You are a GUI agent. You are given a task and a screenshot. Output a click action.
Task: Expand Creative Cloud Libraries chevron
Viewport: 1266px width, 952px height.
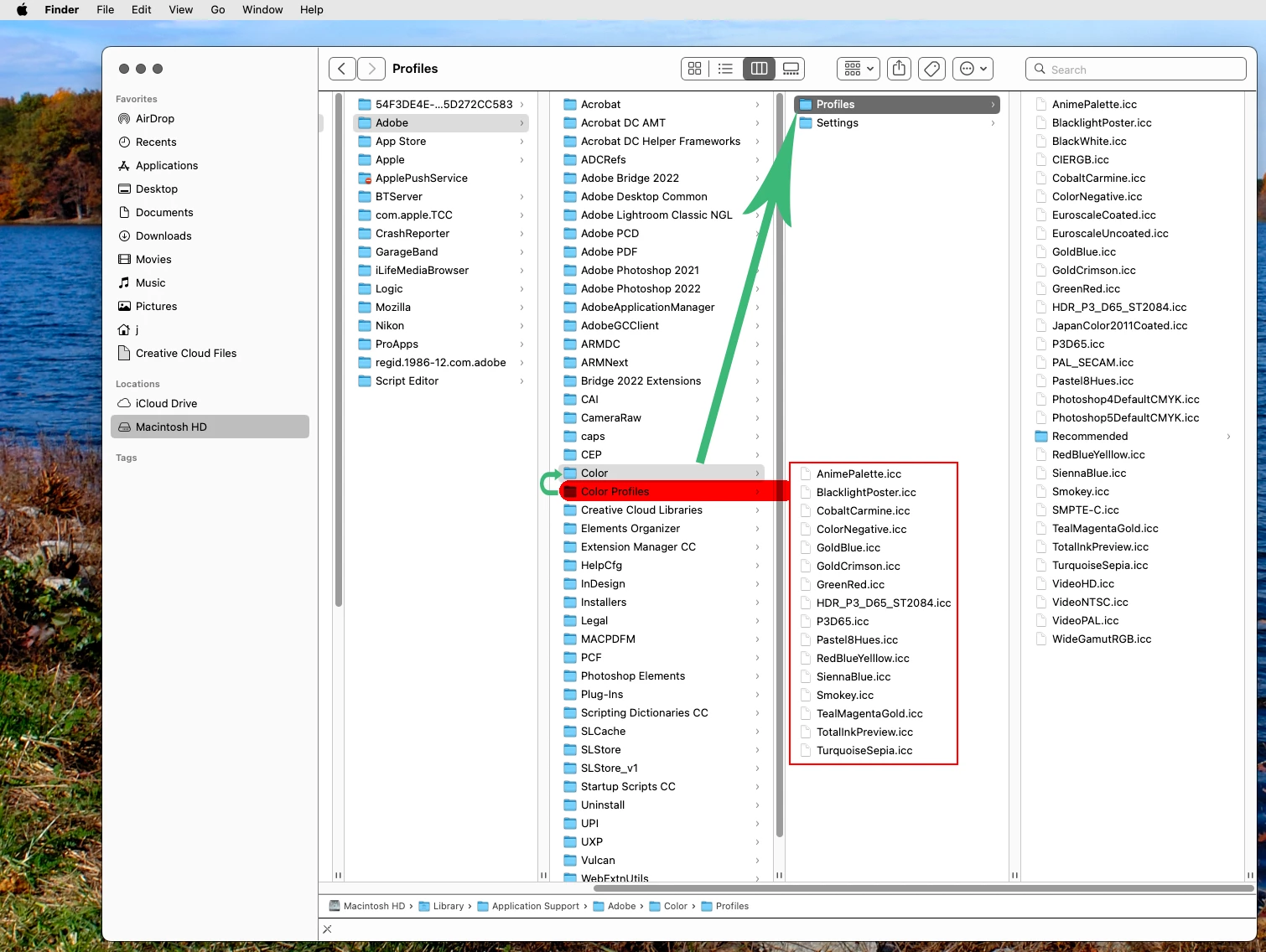click(x=757, y=510)
